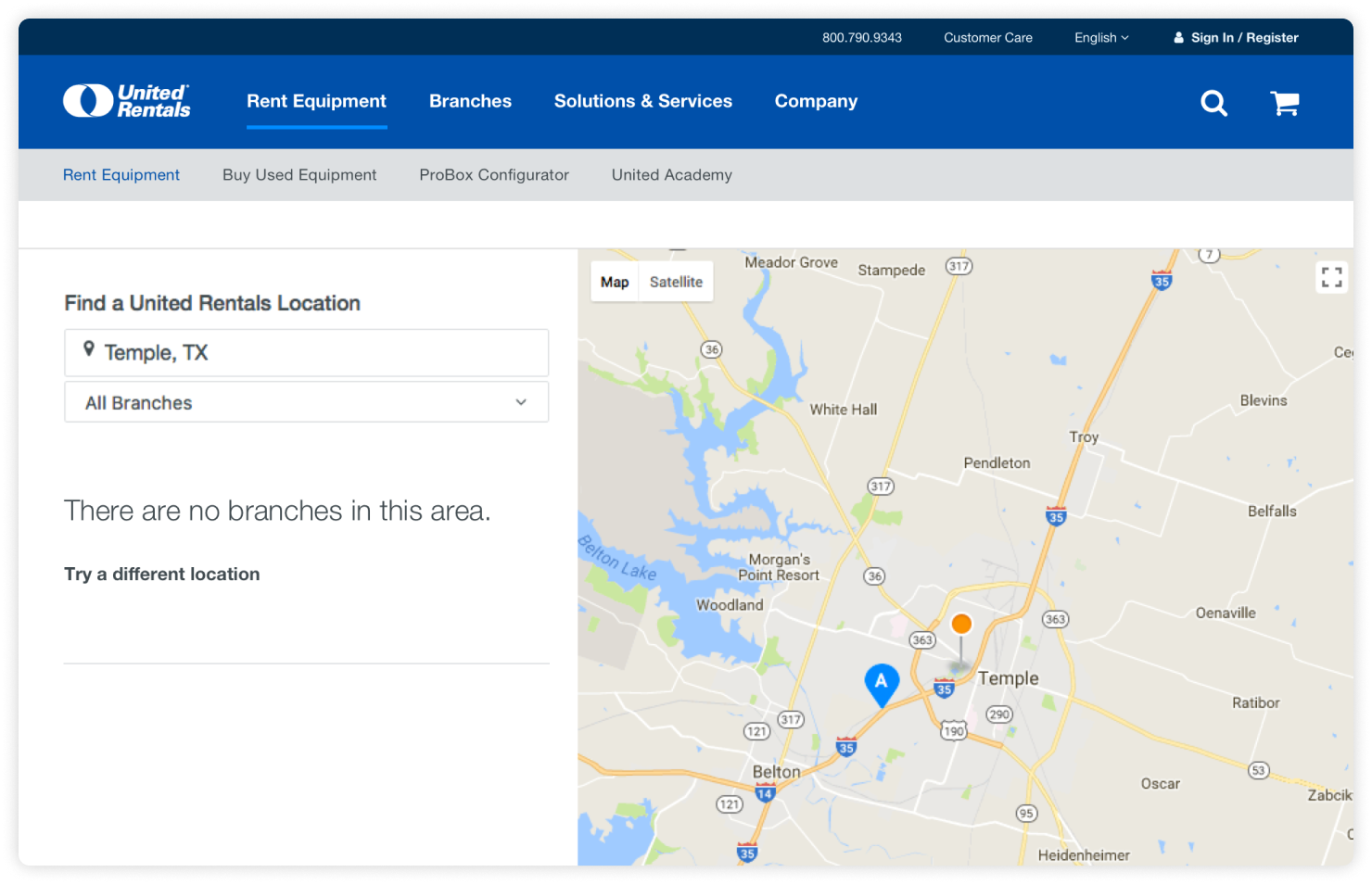Open the shopping cart icon
Viewport: 1372px width, 885px height.
pyautogui.click(x=1284, y=103)
